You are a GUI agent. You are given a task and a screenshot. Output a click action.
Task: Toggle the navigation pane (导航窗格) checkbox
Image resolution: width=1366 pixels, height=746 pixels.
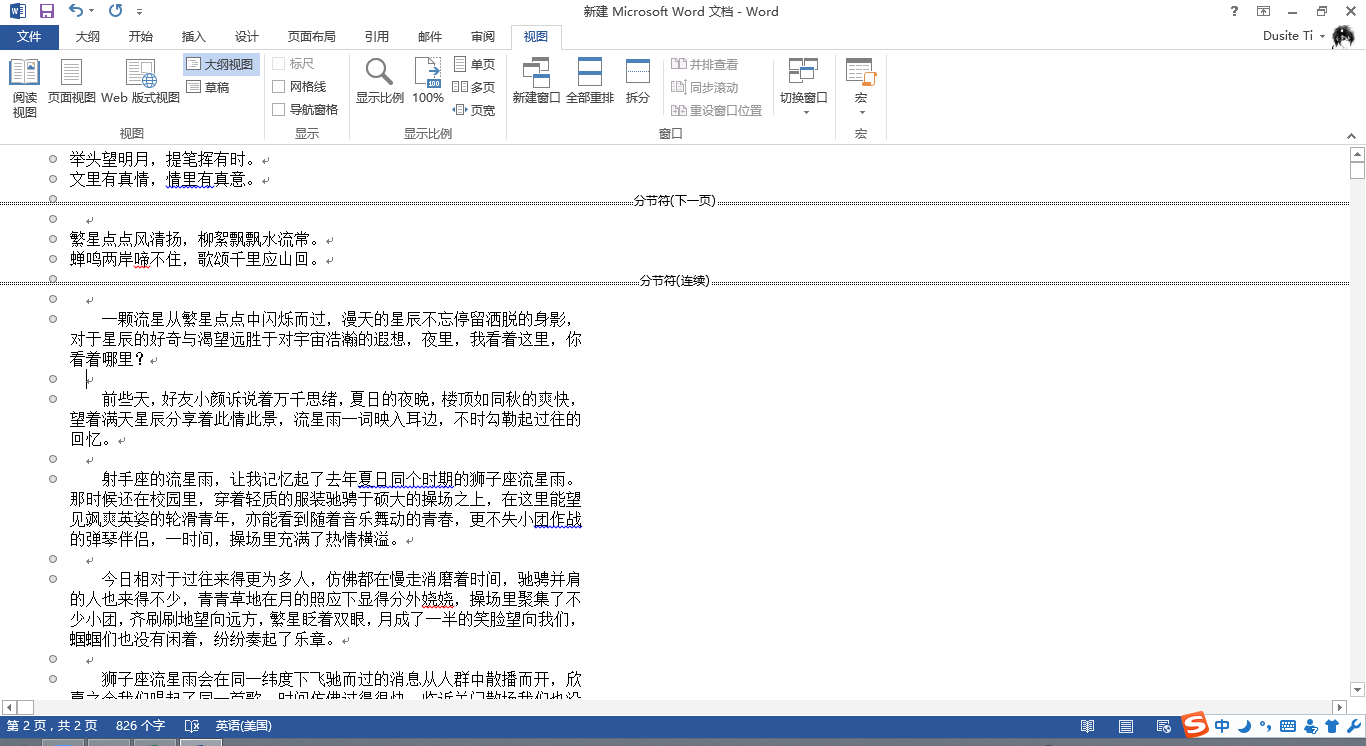(x=279, y=110)
